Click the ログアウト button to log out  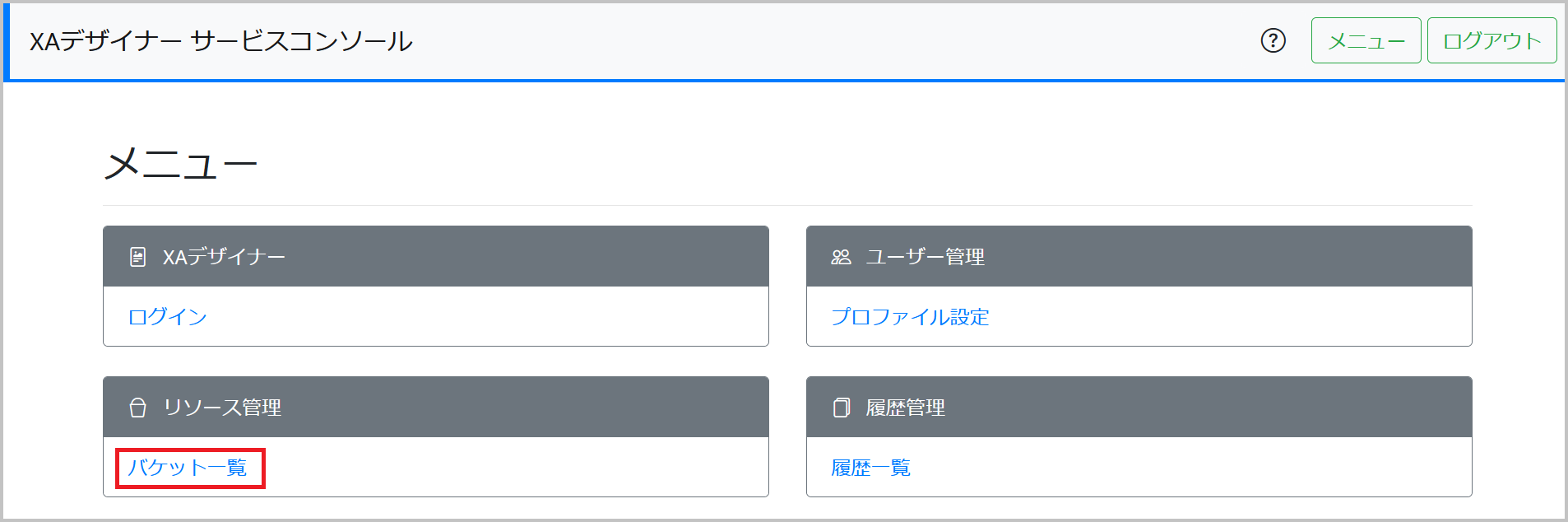click(1491, 41)
